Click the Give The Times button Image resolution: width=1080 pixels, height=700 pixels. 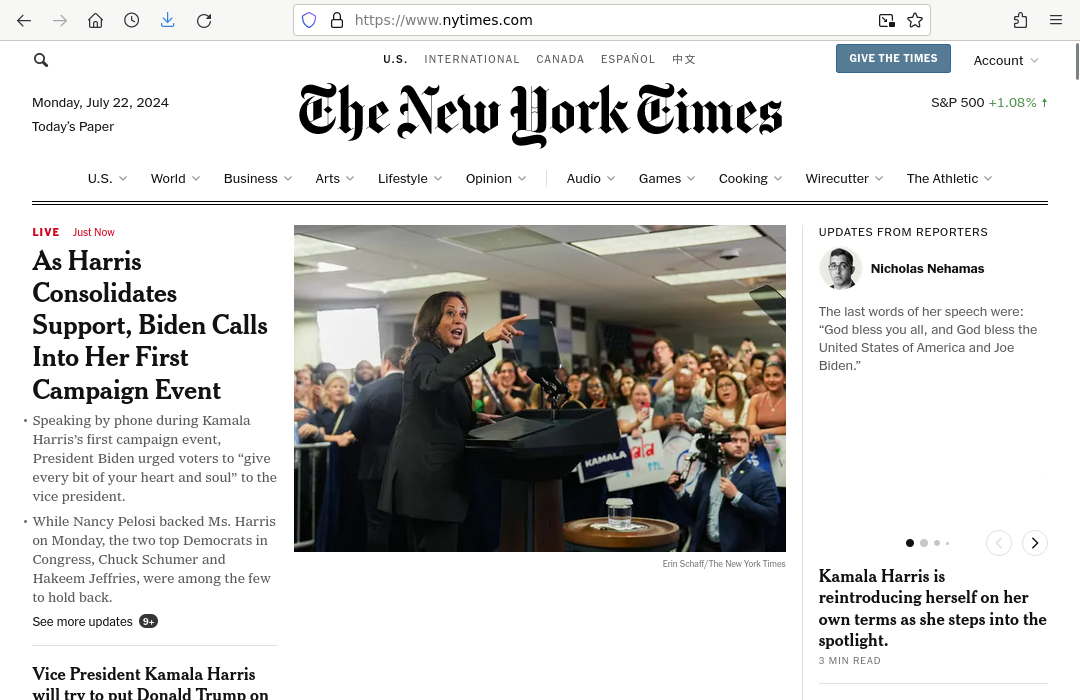click(x=893, y=59)
